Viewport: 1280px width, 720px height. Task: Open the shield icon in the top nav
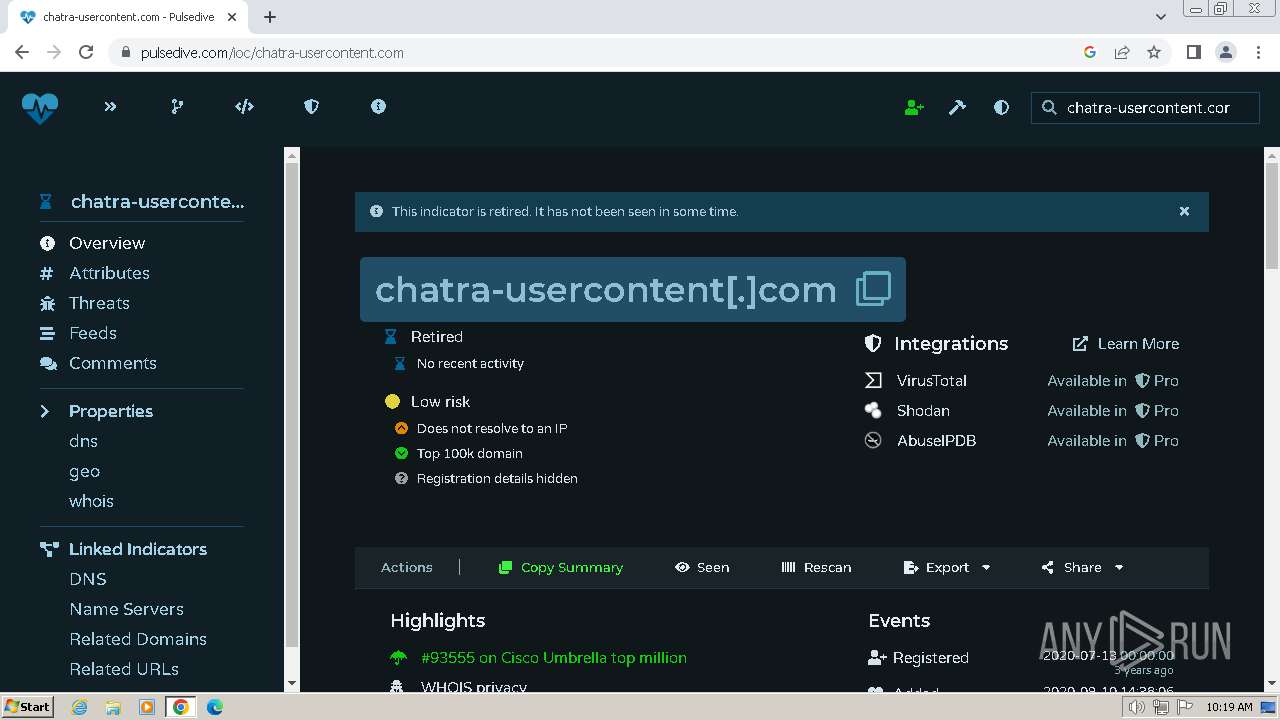pyautogui.click(x=311, y=106)
